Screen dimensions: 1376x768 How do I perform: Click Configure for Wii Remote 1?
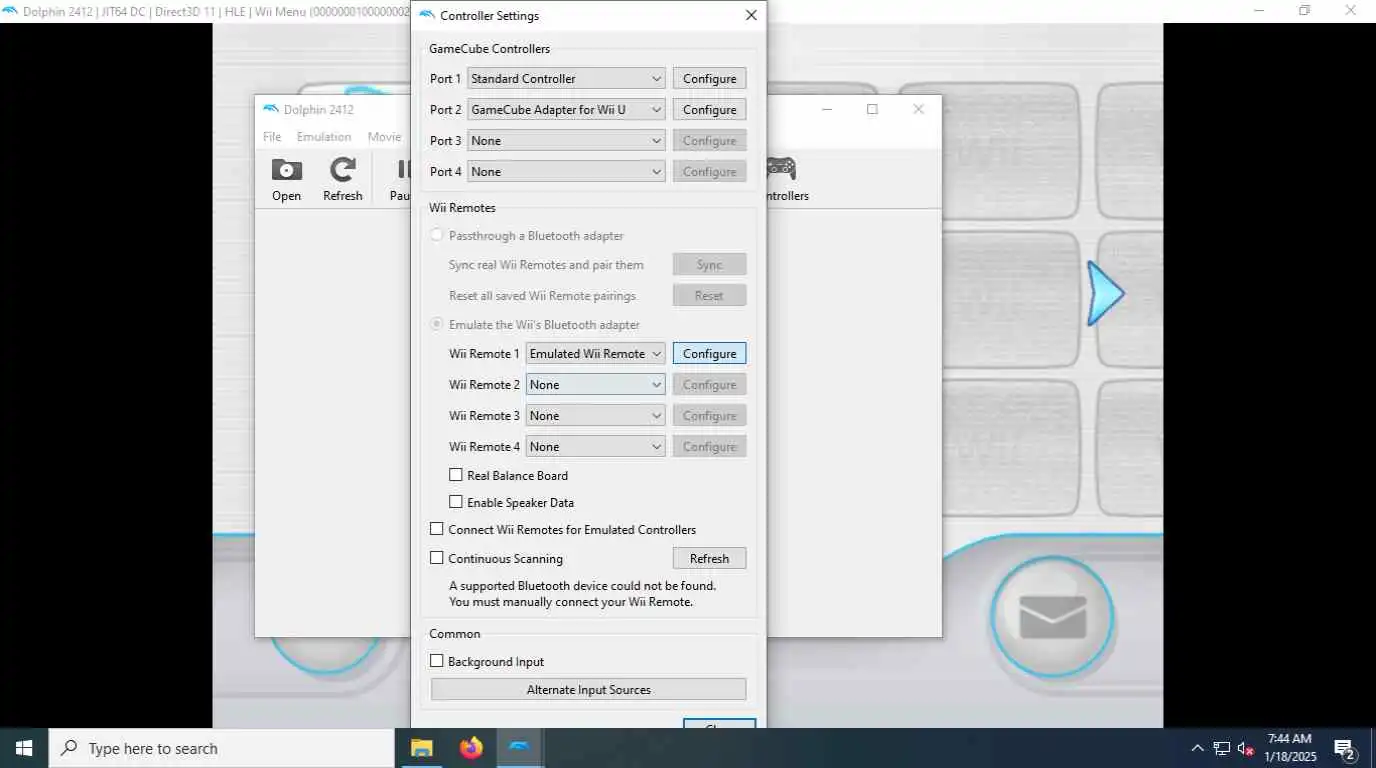709,353
